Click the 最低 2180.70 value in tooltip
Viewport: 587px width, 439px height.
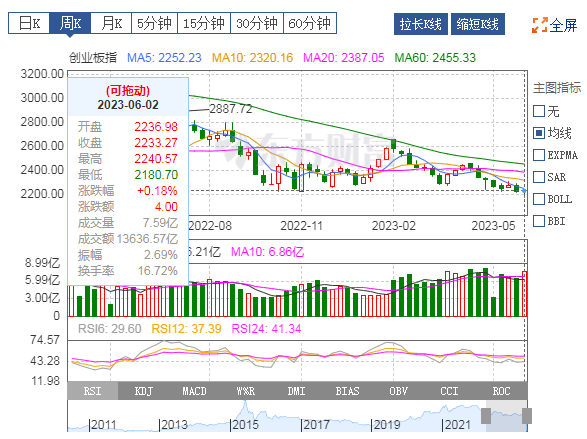(x=156, y=175)
